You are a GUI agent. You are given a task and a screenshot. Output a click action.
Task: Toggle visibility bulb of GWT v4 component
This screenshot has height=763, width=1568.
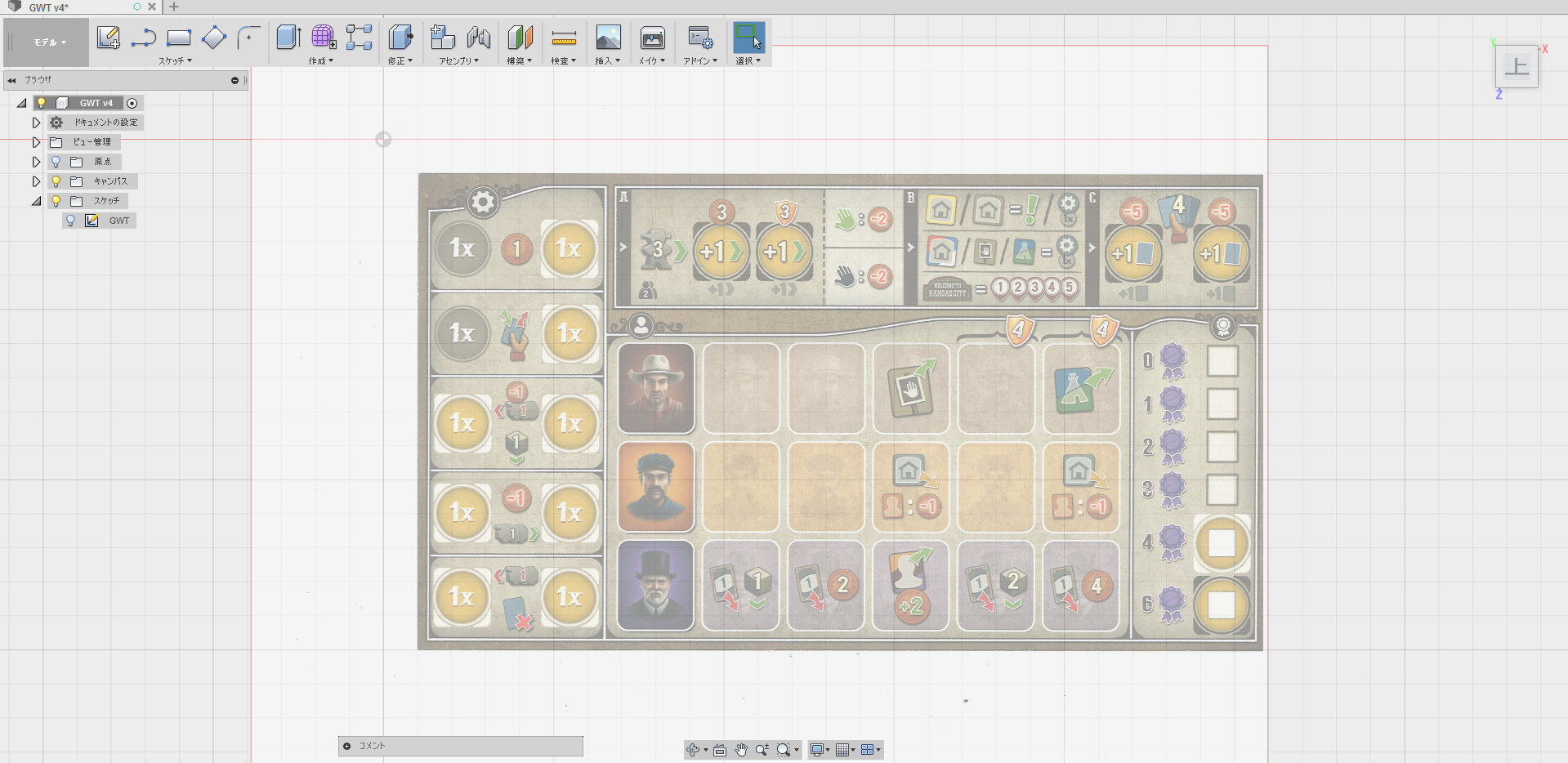click(x=41, y=103)
